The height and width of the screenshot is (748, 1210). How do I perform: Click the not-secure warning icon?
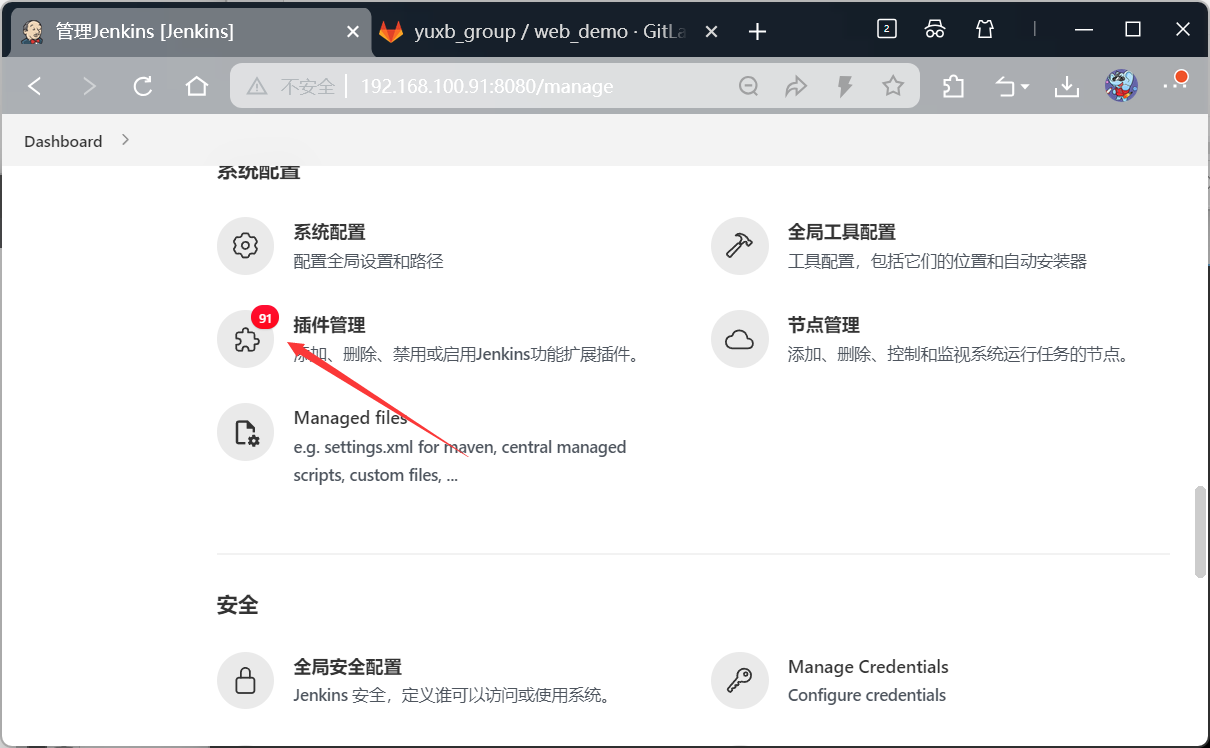coord(257,87)
